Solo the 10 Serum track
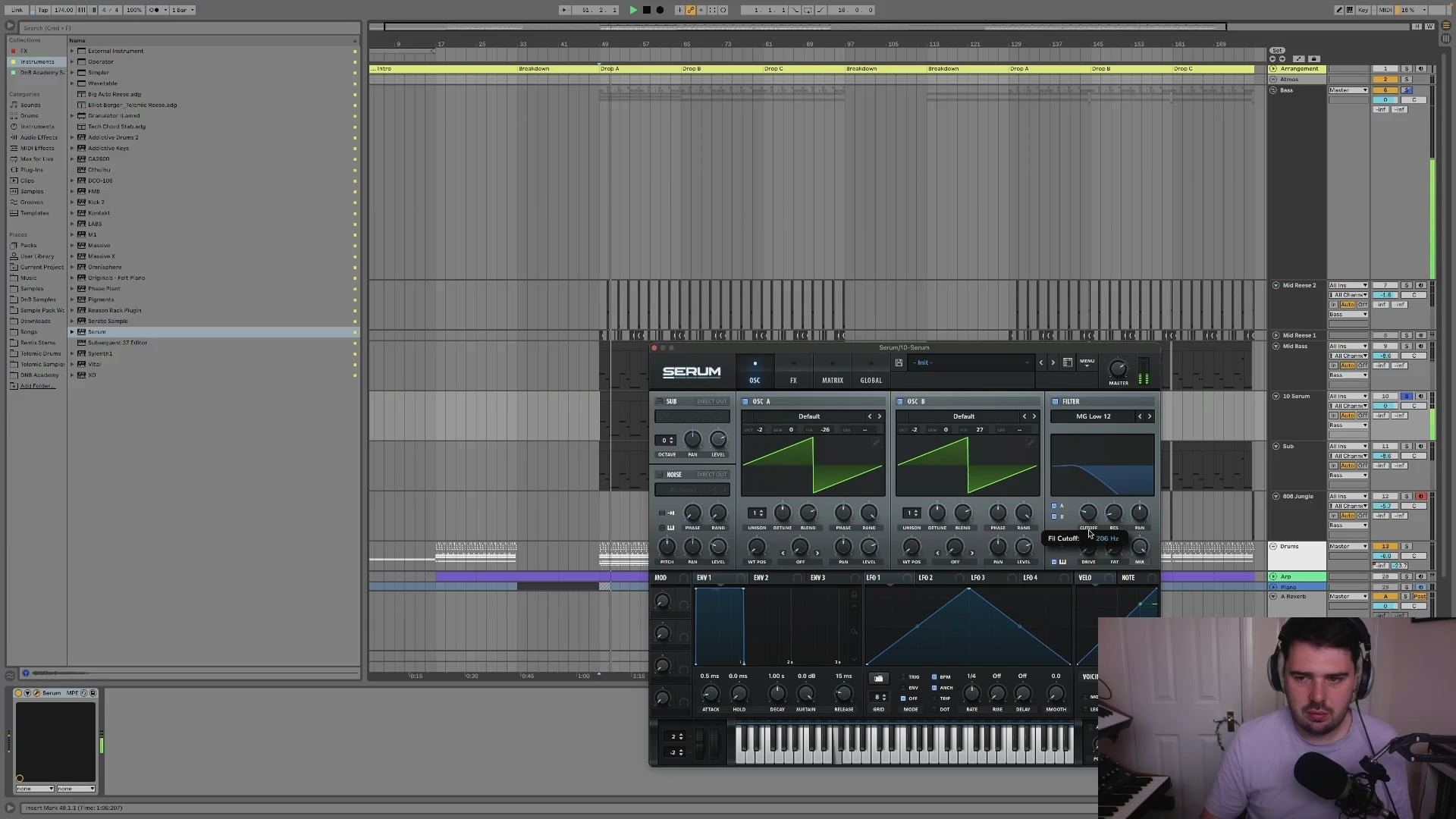This screenshot has height=819, width=1456. 1407,397
